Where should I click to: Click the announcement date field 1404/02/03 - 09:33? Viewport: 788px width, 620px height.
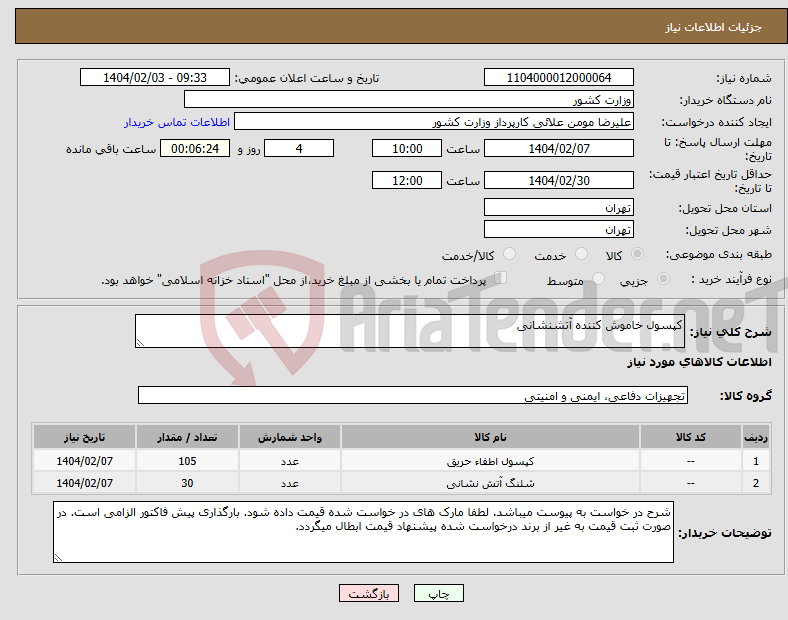coord(155,77)
